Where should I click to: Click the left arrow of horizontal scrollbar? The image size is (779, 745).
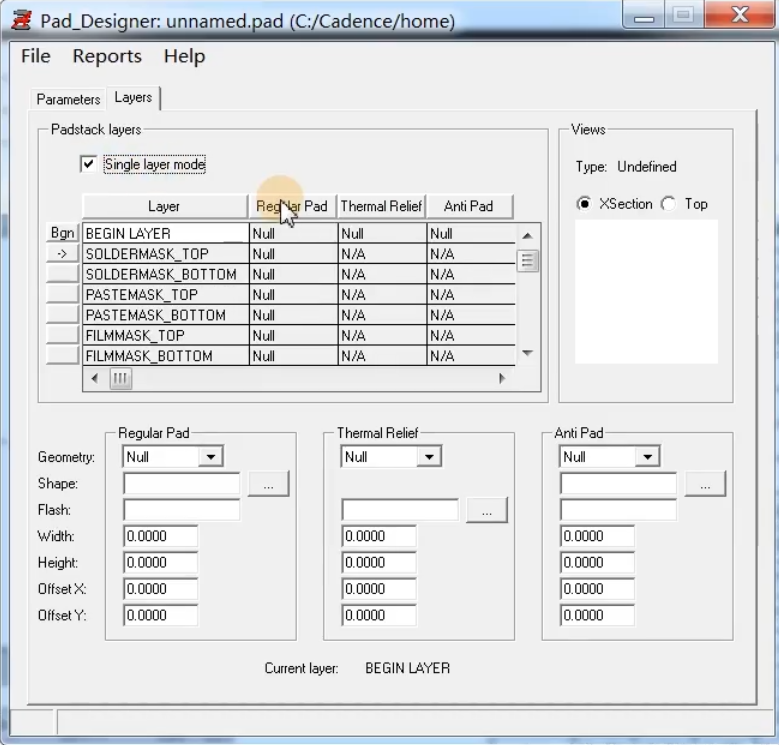point(95,378)
